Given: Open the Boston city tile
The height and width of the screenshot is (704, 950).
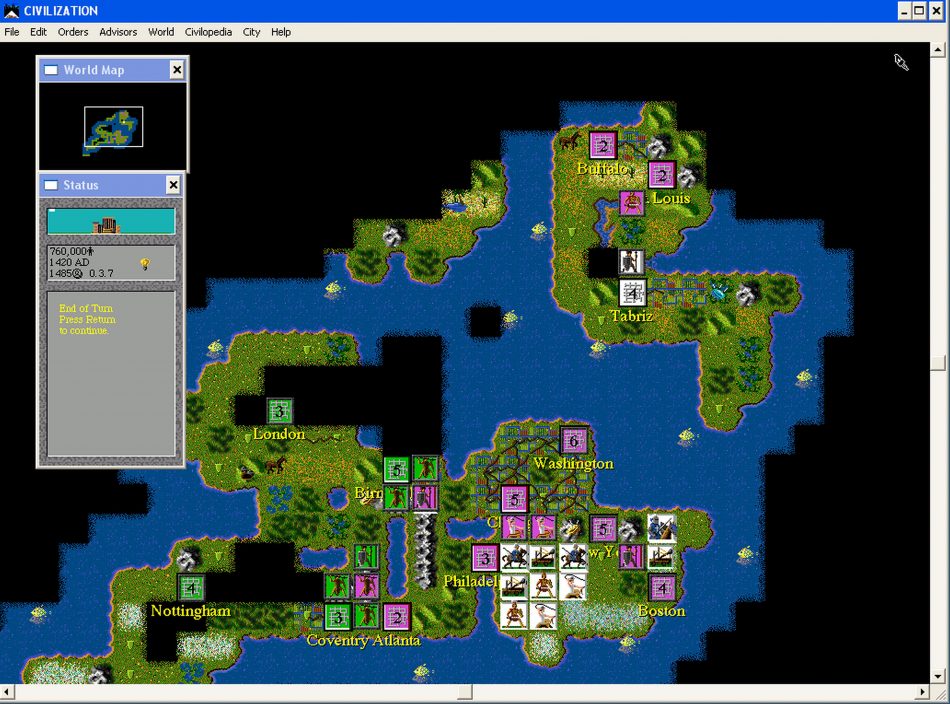Looking at the screenshot, I should click(661, 587).
